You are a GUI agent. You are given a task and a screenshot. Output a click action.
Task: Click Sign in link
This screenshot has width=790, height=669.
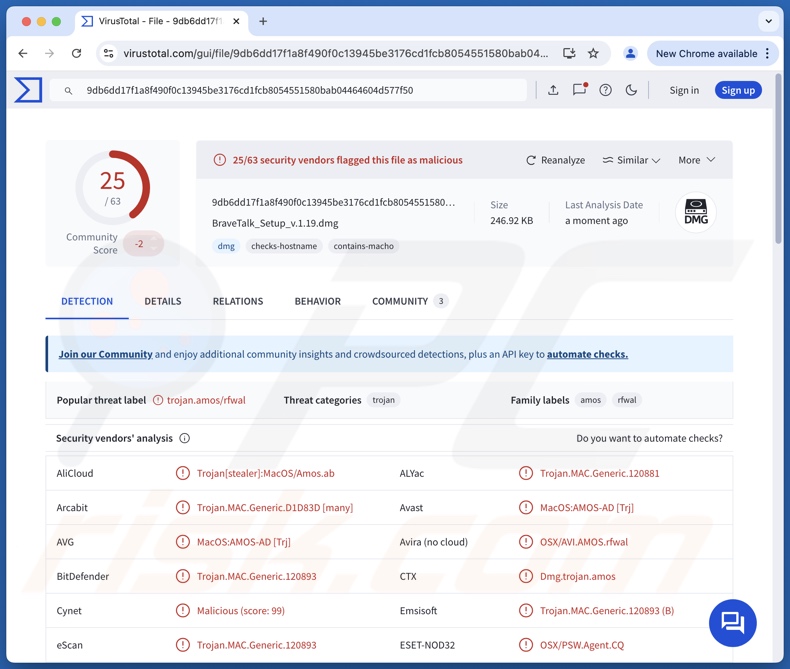click(x=684, y=90)
